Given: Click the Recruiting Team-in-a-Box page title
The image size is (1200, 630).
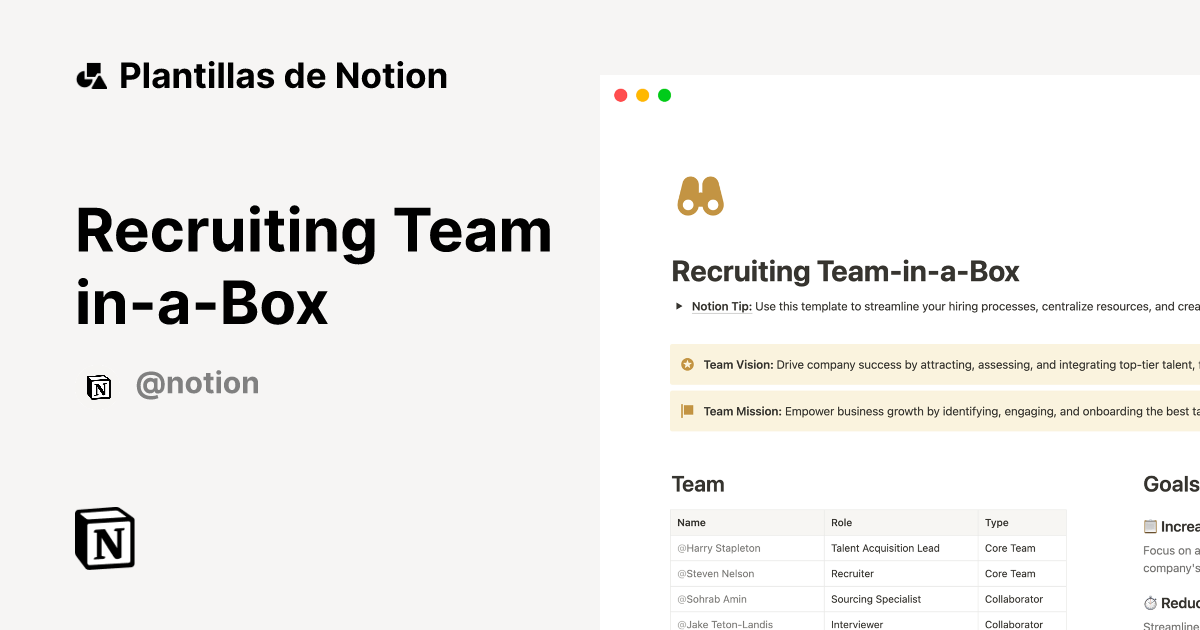Looking at the screenshot, I should click(845, 271).
